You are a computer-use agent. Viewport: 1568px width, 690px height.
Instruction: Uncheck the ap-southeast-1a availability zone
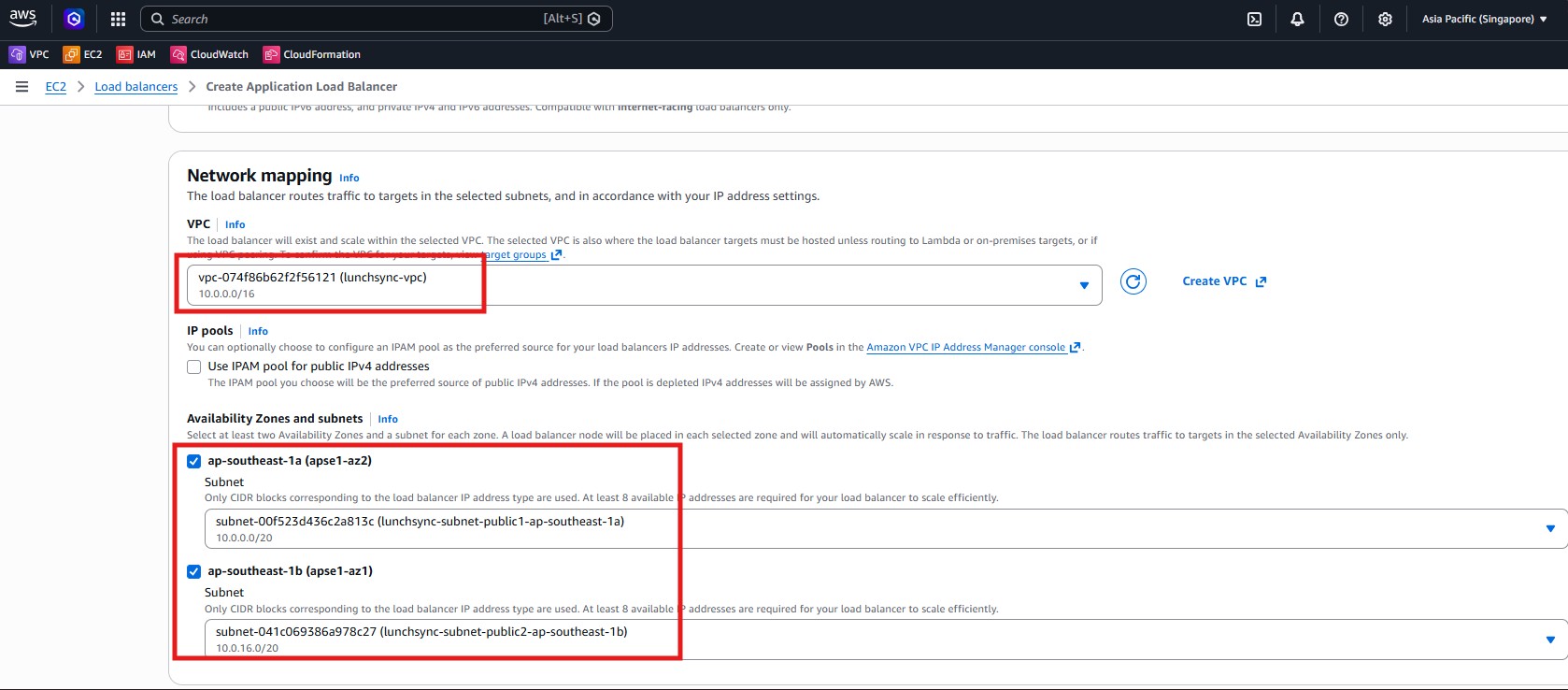(194, 461)
